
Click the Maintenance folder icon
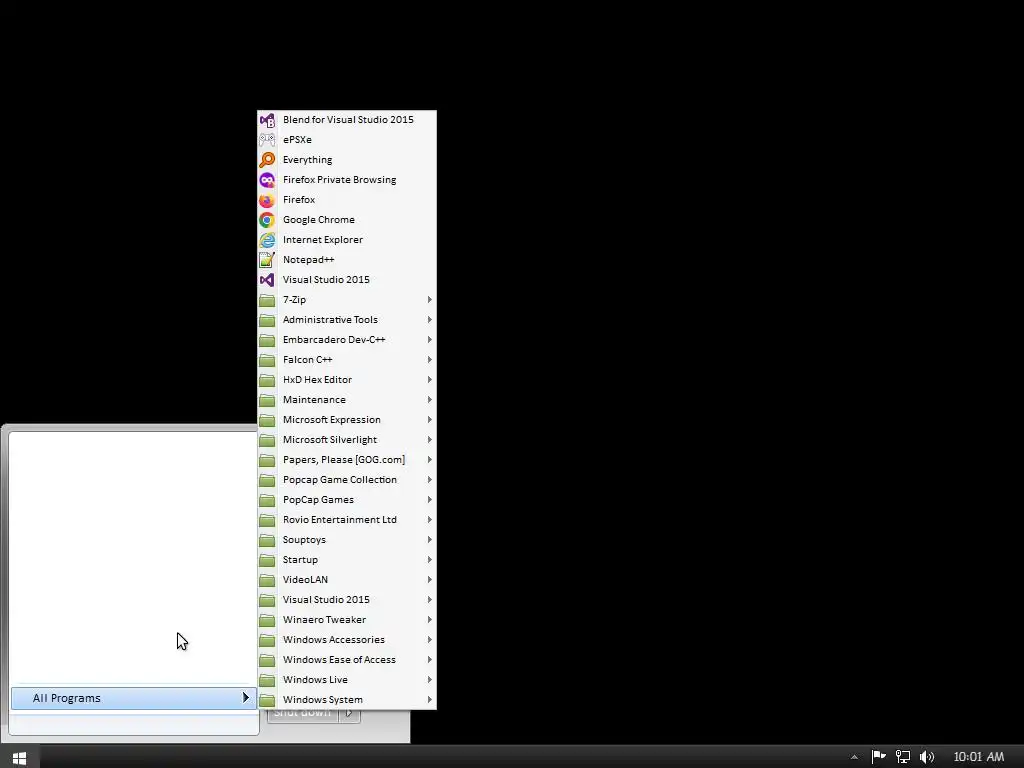click(x=267, y=400)
